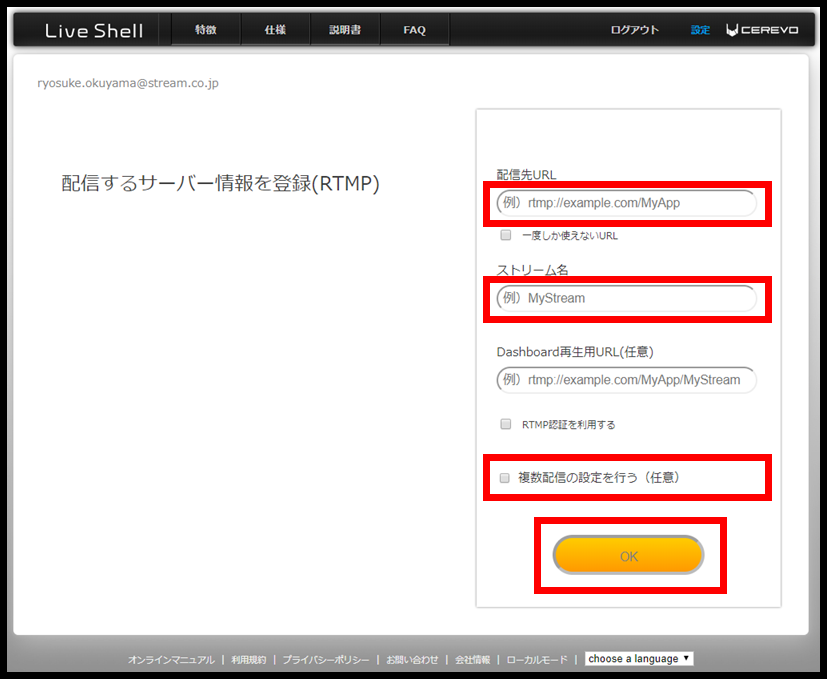Viewport: 827px width, 679px height.
Task: Enable RTMP認証を利用する option
Action: 505,424
